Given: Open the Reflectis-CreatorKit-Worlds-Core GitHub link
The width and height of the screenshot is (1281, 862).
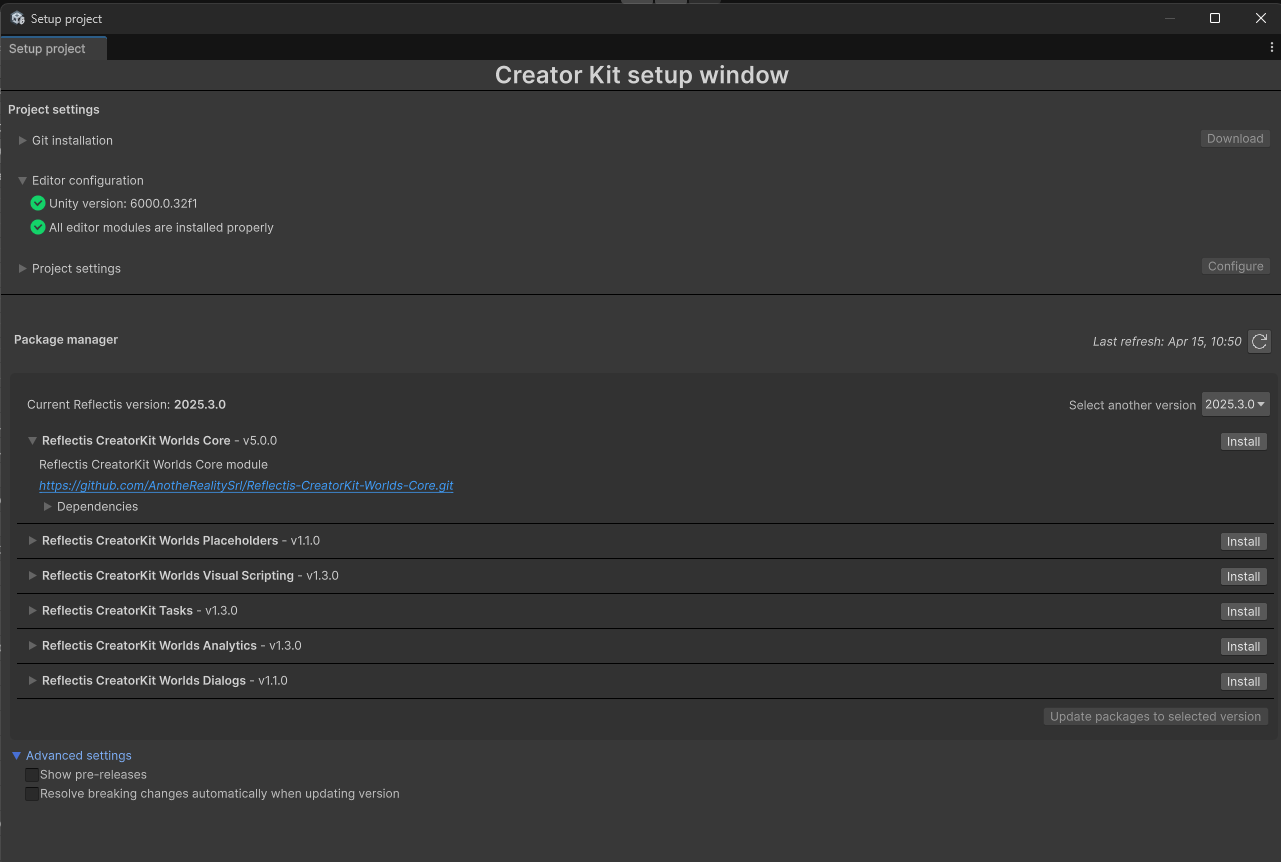Looking at the screenshot, I should [x=246, y=486].
